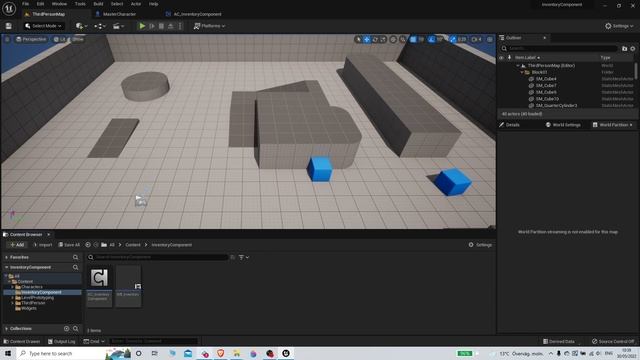Click the Stop play button
640x360 pixels.
161,26
